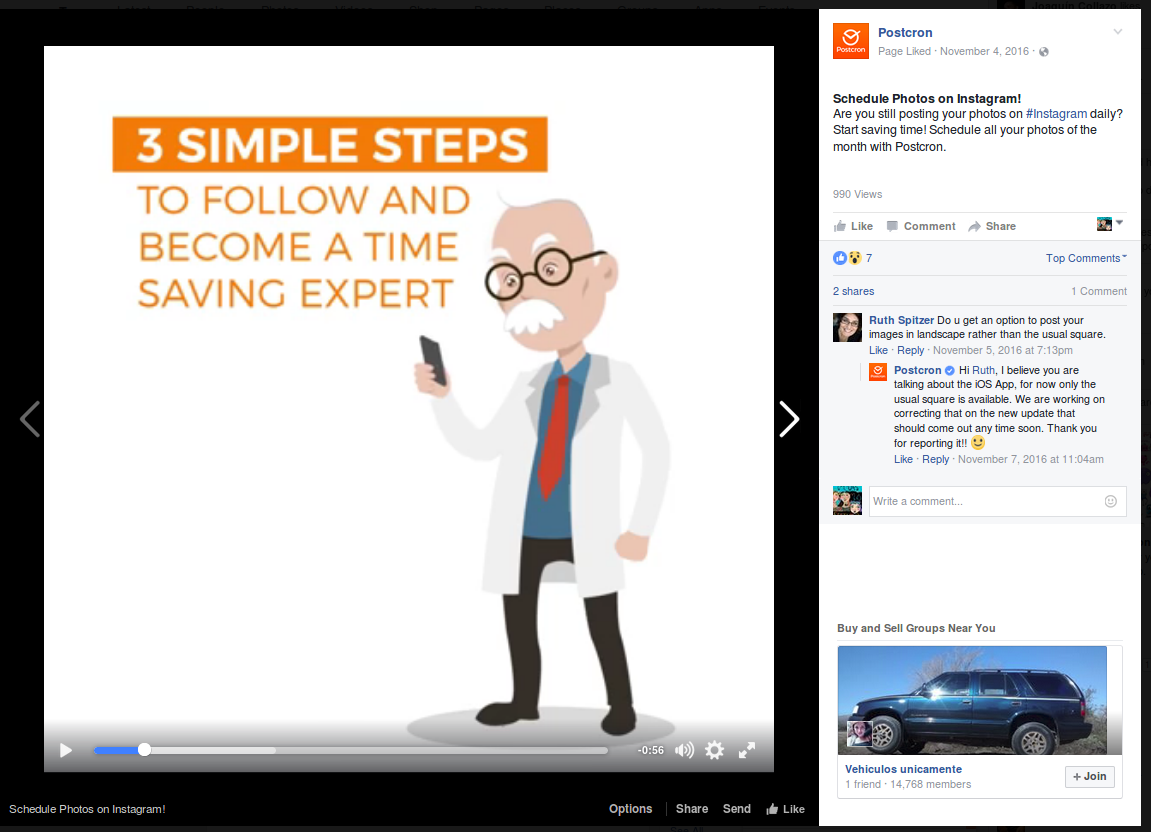This screenshot has width=1151, height=832.
Task: Open the comment-as profile selector dropdown
Action: pos(1110,223)
